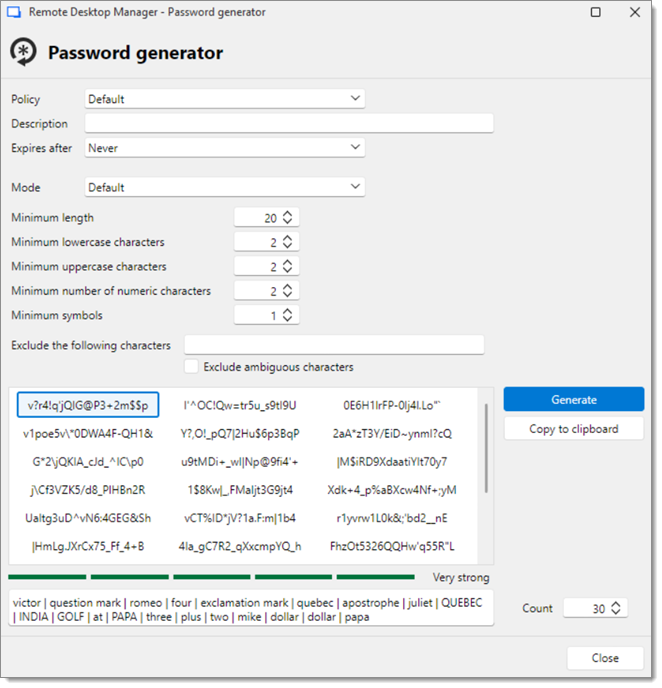Click the Description input field

point(291,124)
